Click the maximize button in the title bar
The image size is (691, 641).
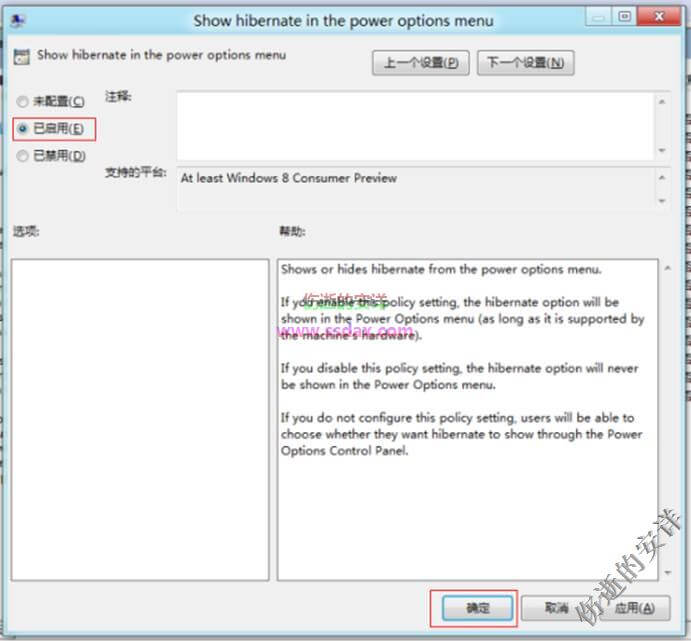[x=624, y=17]
